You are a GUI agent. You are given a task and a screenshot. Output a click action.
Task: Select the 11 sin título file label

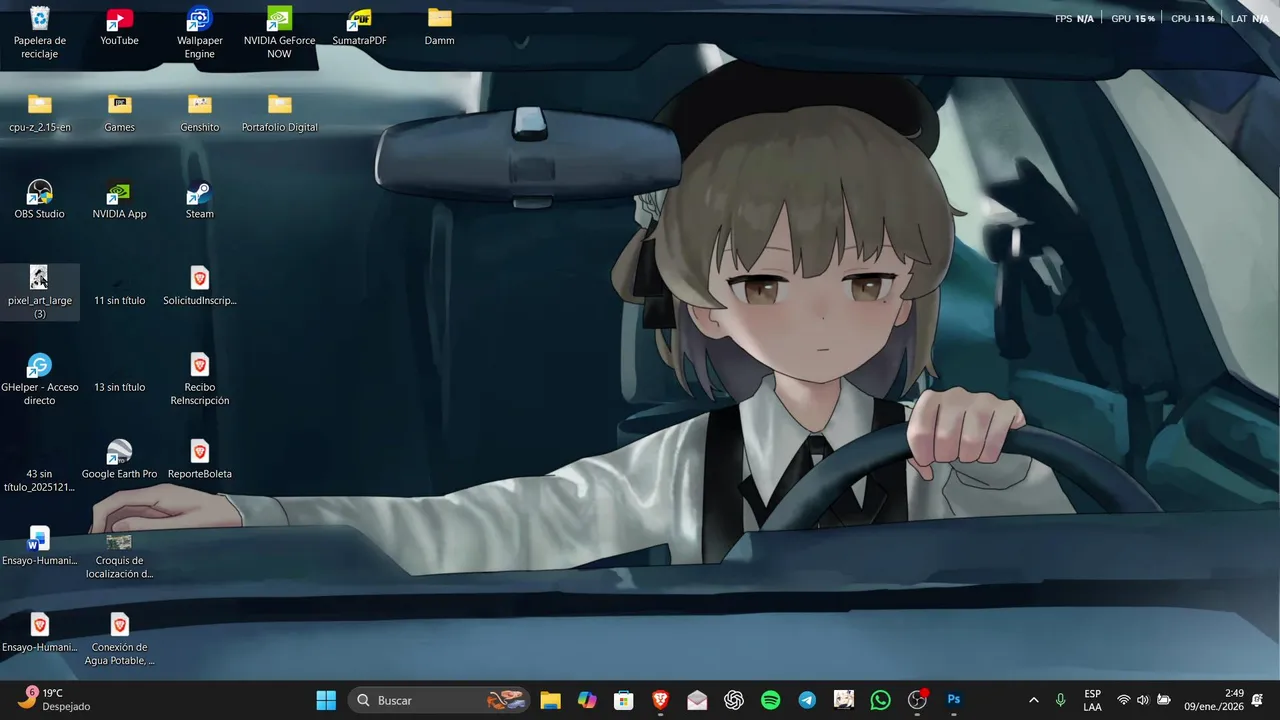click(x=119, y=301)
